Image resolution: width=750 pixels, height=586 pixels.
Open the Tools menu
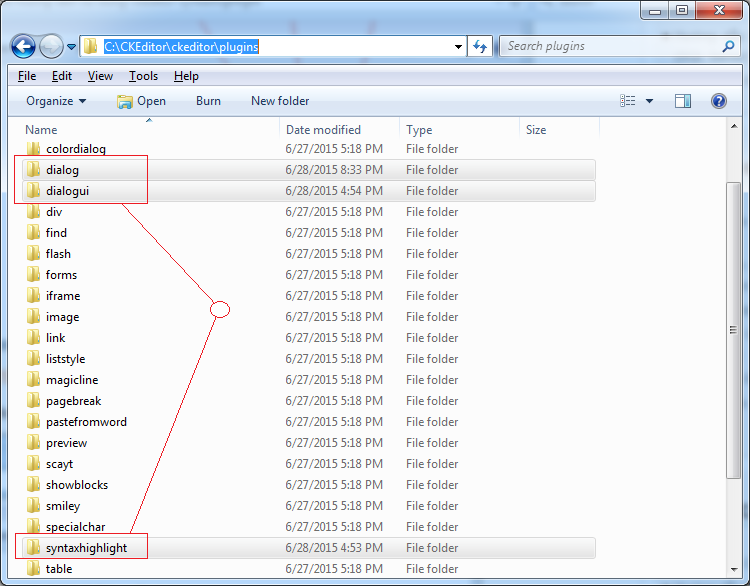click(143, 76)
